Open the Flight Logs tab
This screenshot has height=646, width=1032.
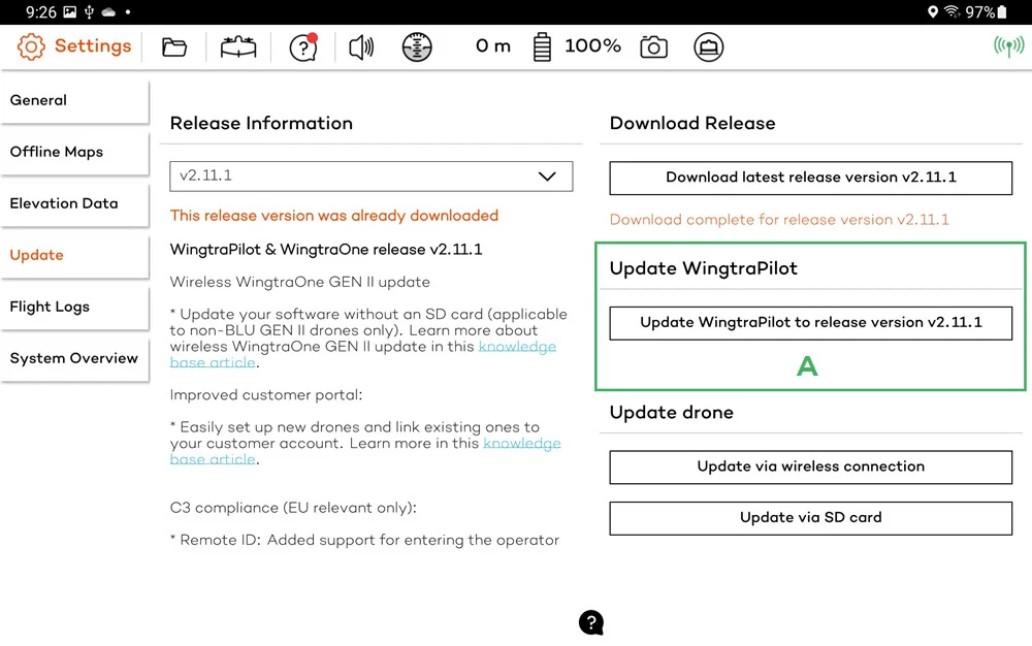75,307
